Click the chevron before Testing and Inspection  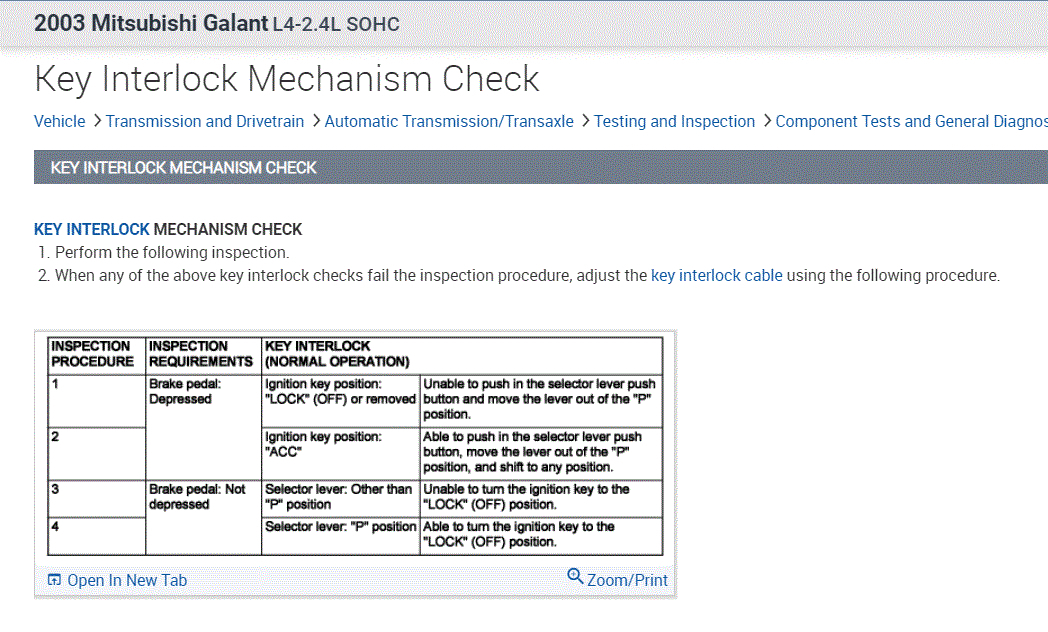pos(585,121)
